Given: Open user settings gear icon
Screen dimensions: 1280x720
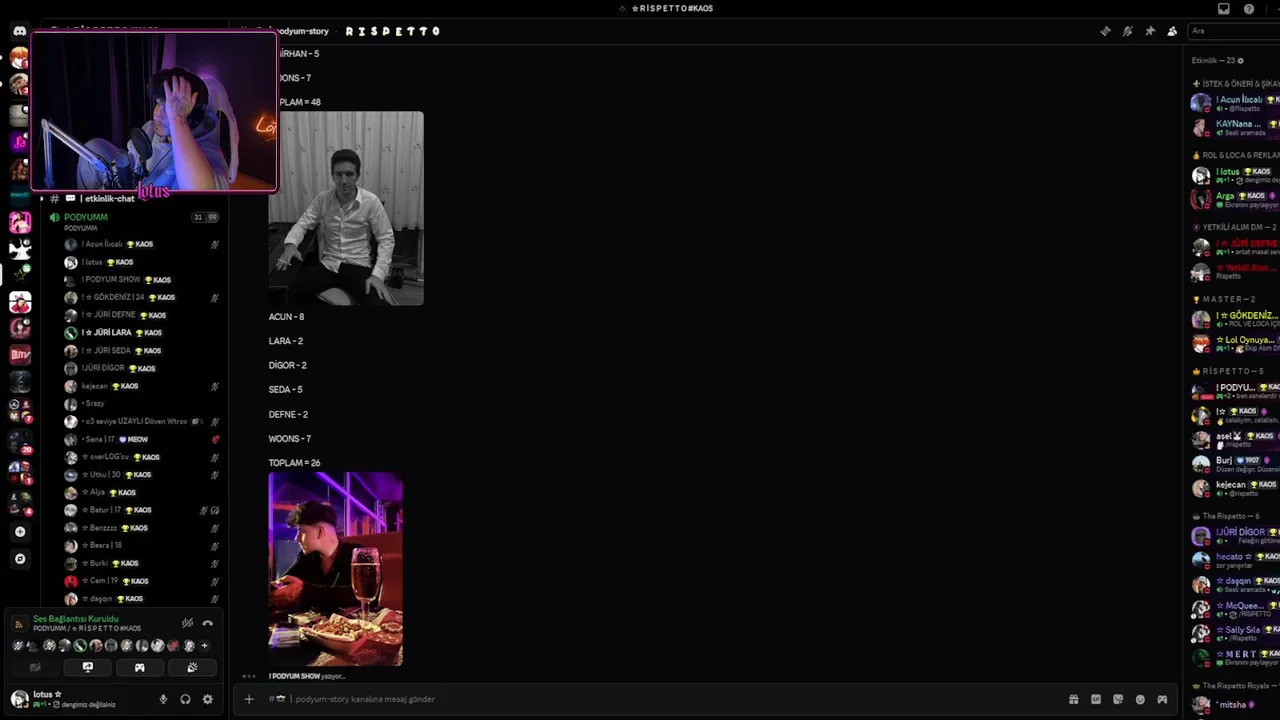Looking at the screenshot, I should pos(208,699).
